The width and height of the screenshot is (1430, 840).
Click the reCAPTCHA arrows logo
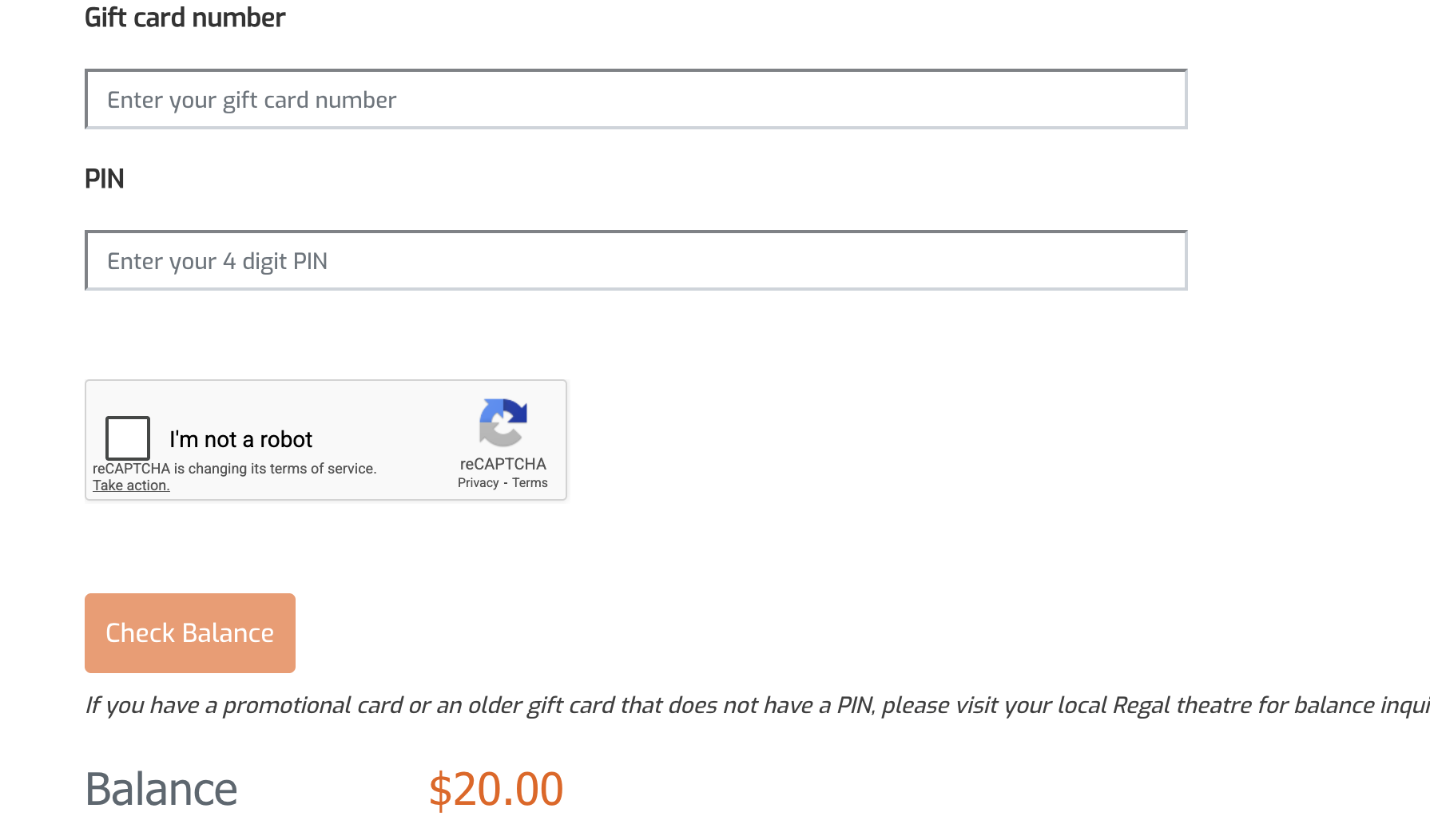coord(502,422)
